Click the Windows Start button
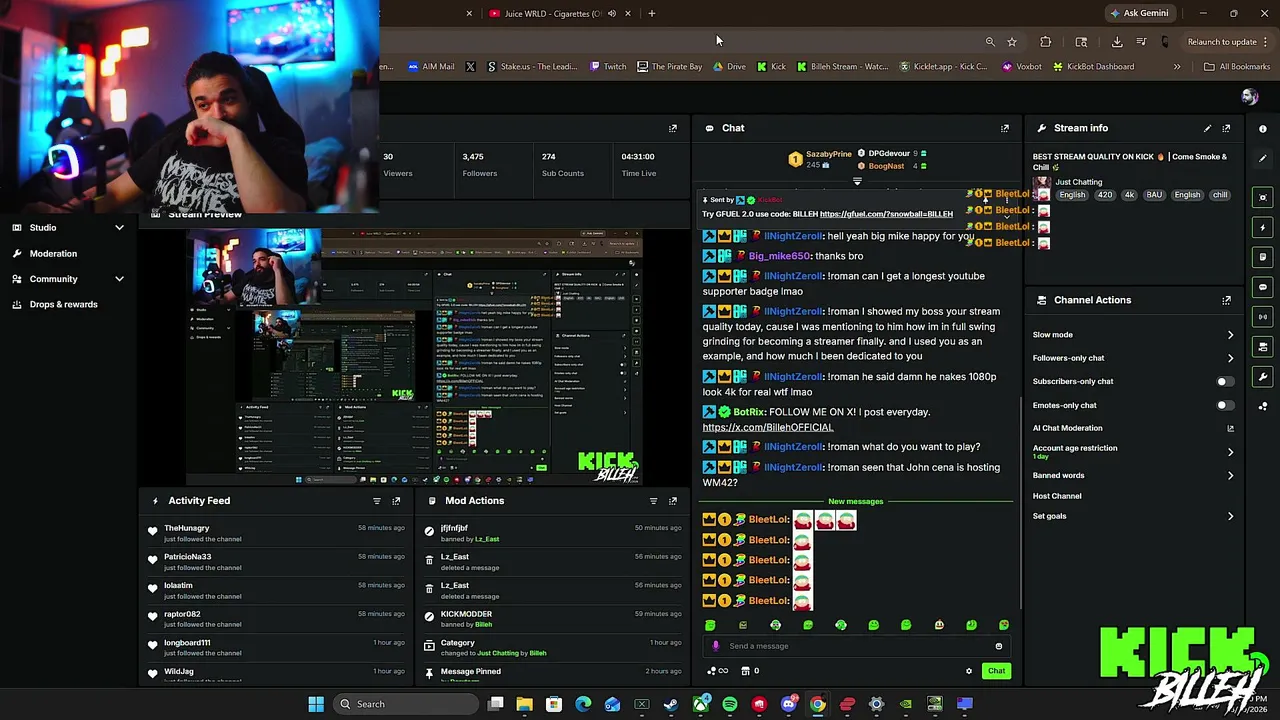 point(316,704)
